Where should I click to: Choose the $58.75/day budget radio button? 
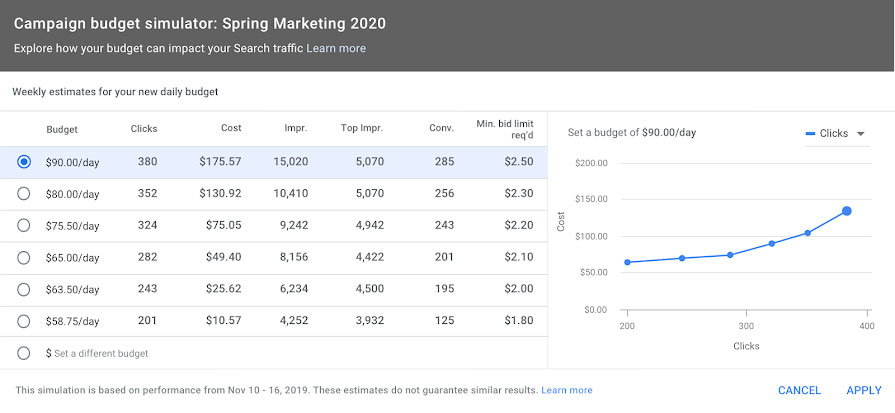click(24, 321)
